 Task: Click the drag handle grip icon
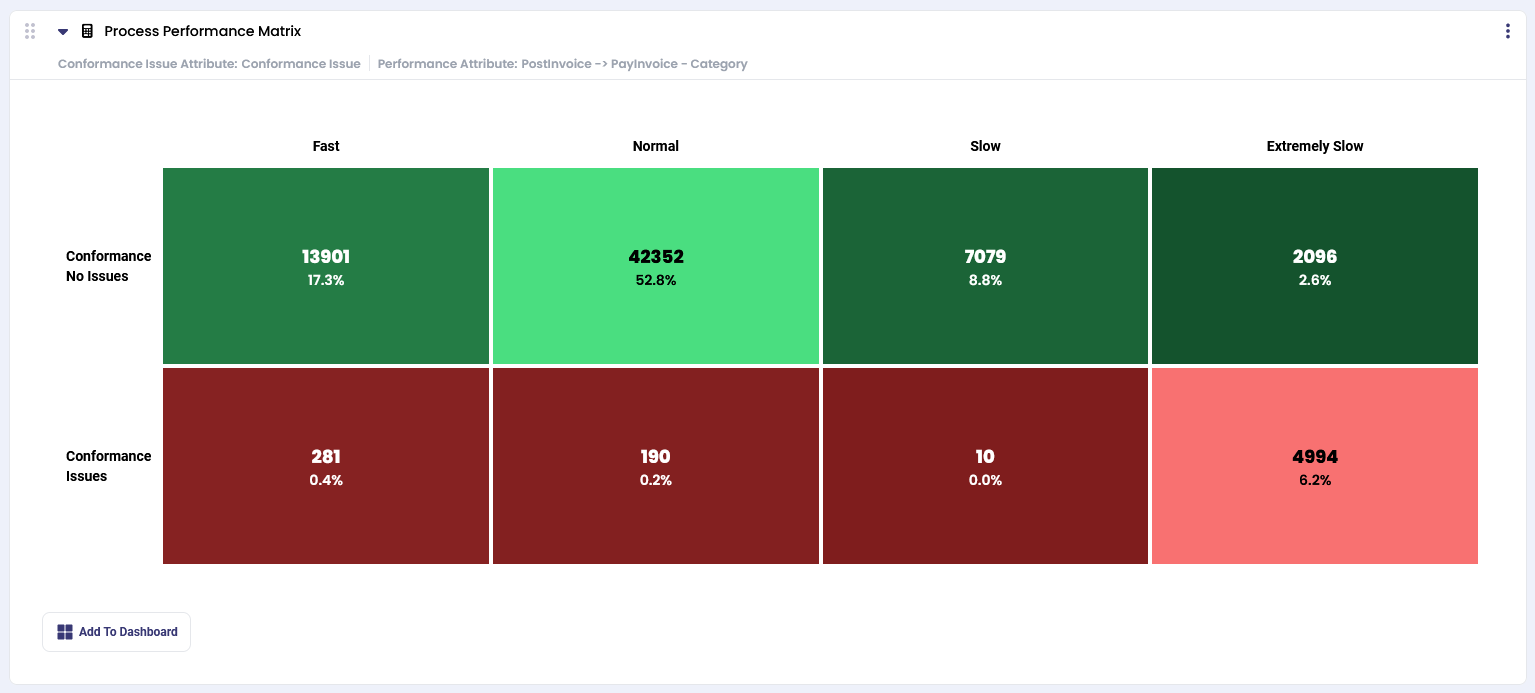pyautogui.click(x=30, y=31)
